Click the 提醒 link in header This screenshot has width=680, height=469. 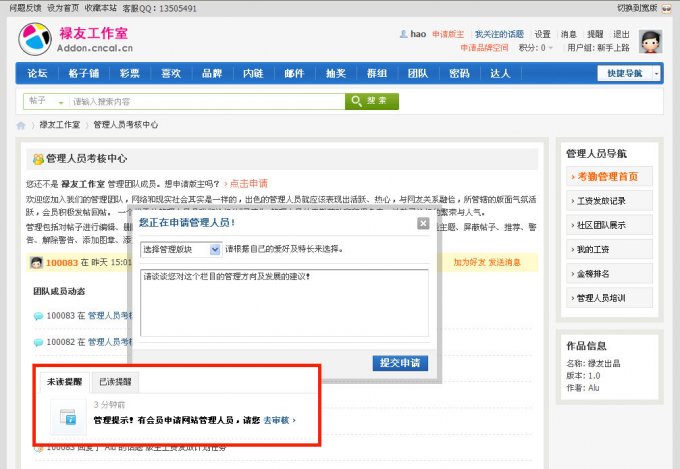[595, 34]
